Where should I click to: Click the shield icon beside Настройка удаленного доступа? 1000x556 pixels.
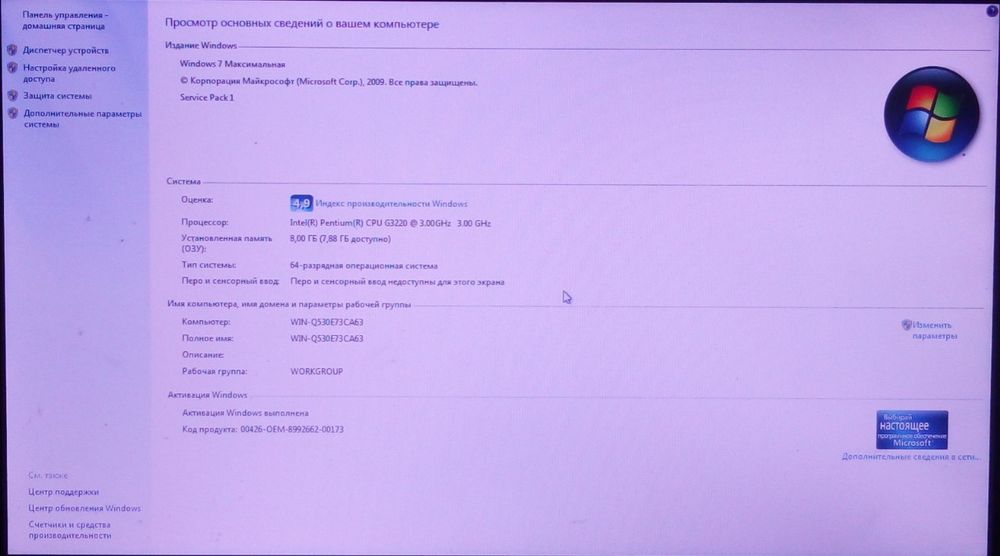click(12, 68)
